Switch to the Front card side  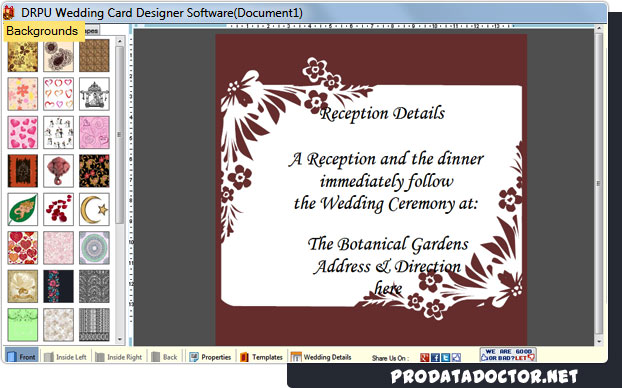click(21, 357)
